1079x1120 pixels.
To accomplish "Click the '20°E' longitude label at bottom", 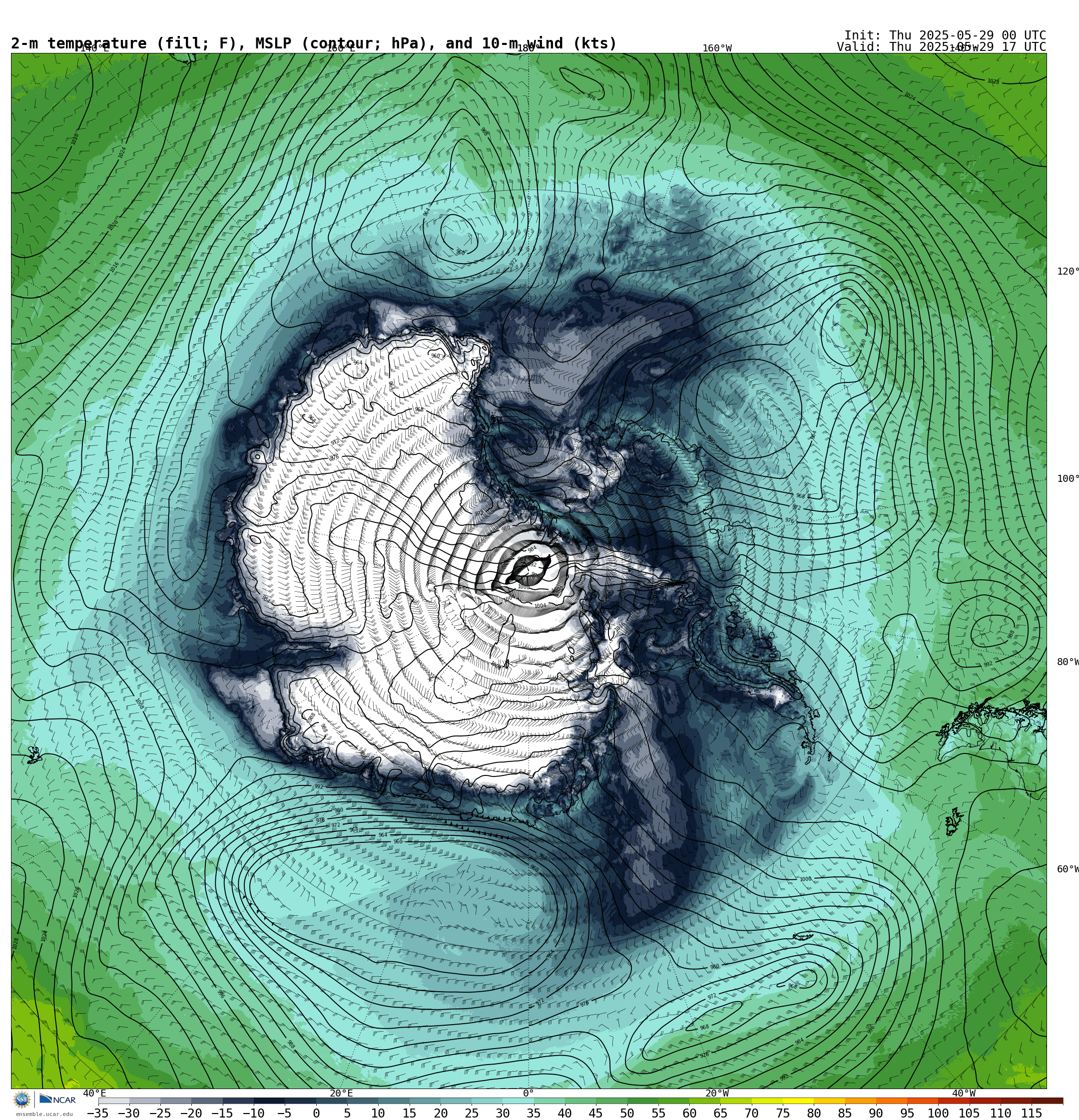I will tap(341, 1093).
